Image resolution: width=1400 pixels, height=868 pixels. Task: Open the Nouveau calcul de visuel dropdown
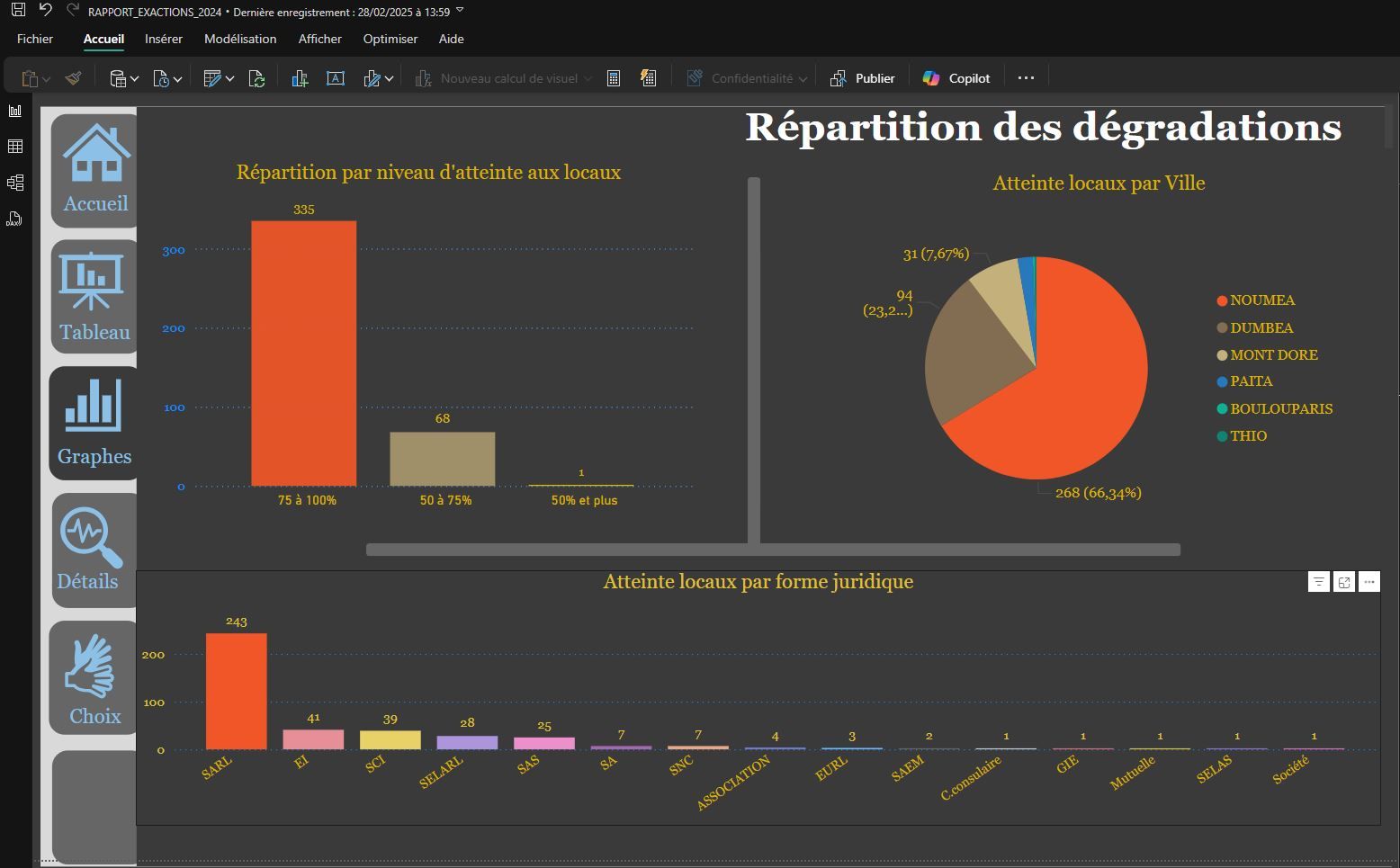click(504, 78)
